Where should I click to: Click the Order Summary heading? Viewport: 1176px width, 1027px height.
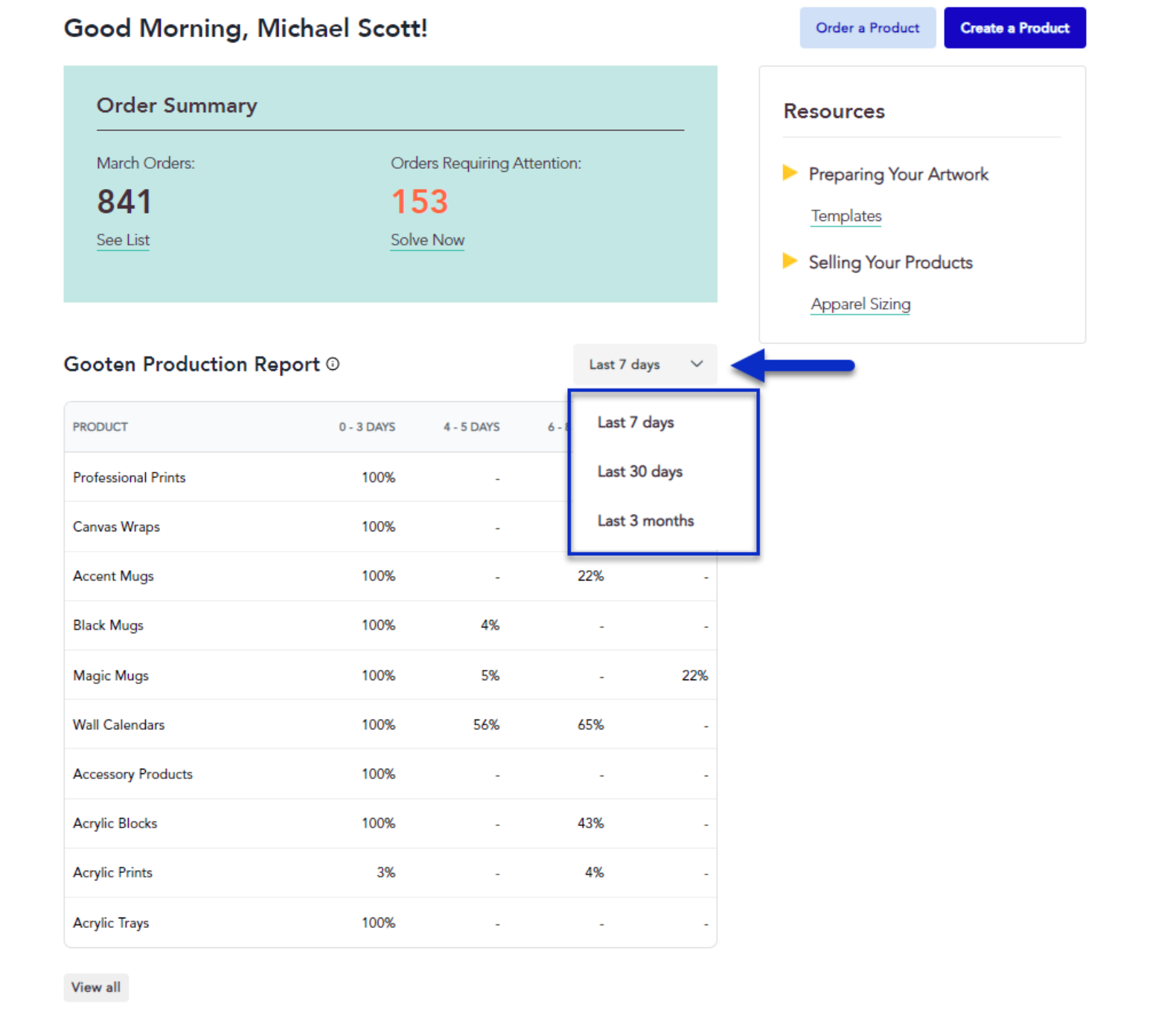click(177, 106)
